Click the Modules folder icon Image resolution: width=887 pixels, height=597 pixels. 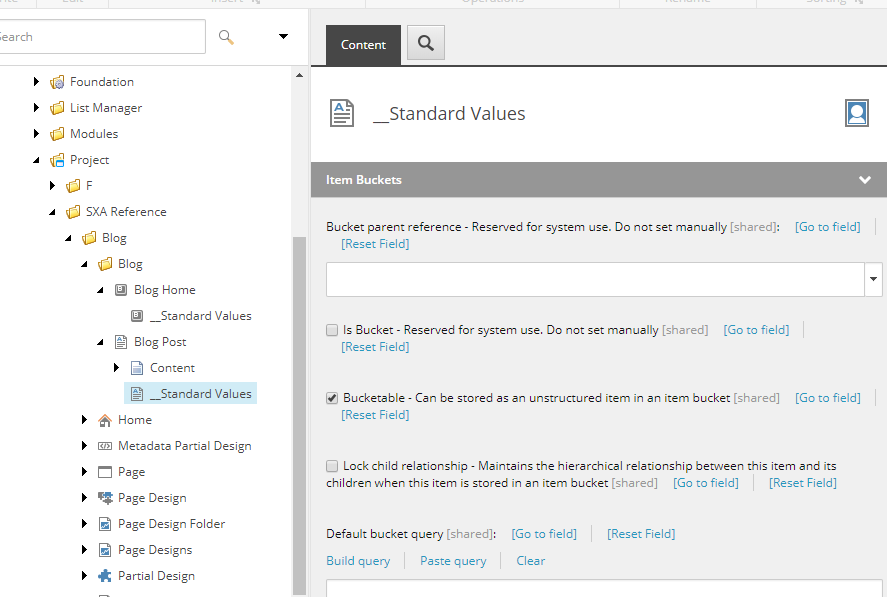[57, 134]
